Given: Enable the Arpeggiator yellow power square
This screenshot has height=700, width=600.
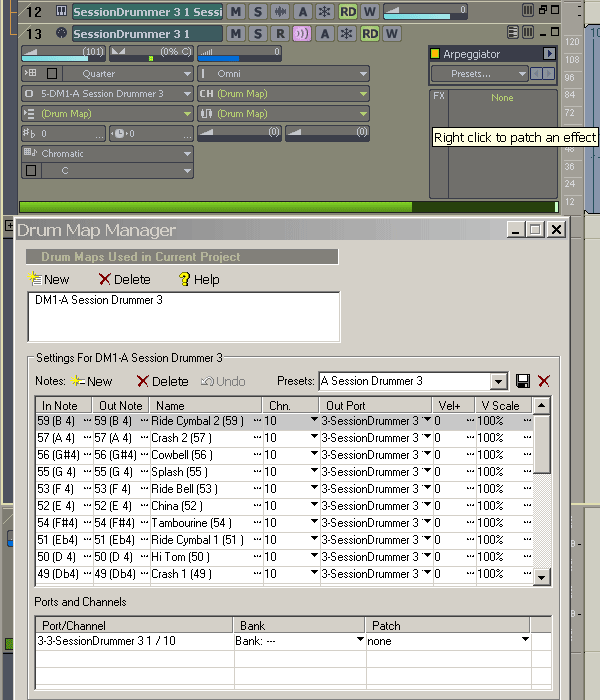Looking at the screenshot, I should coord(435,54).
